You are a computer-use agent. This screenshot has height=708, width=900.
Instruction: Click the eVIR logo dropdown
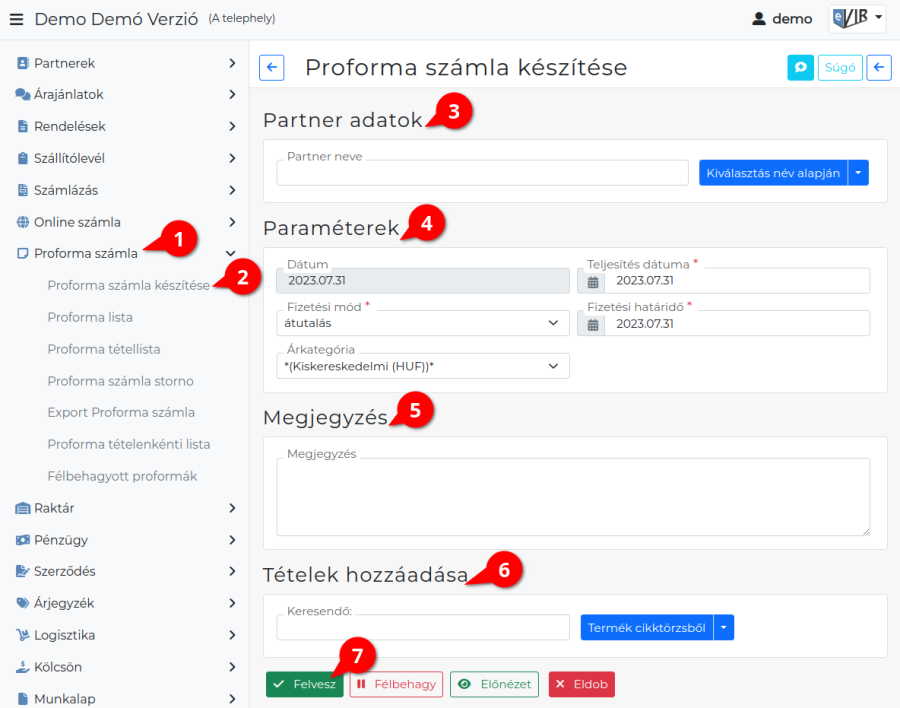pos(856,18)
